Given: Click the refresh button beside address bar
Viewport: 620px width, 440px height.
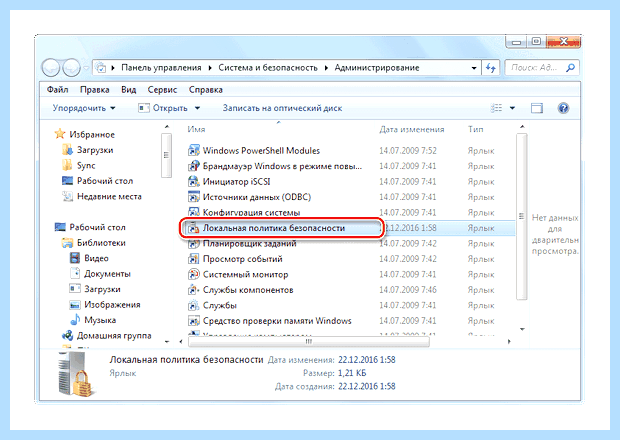Looking at the screenshot, I should coord(491,68).
